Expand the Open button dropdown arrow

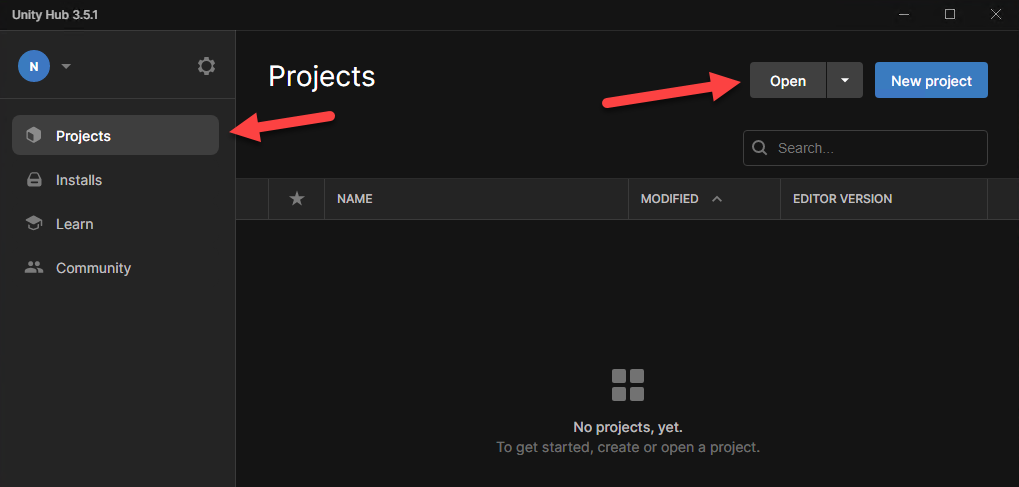[845, 81]
